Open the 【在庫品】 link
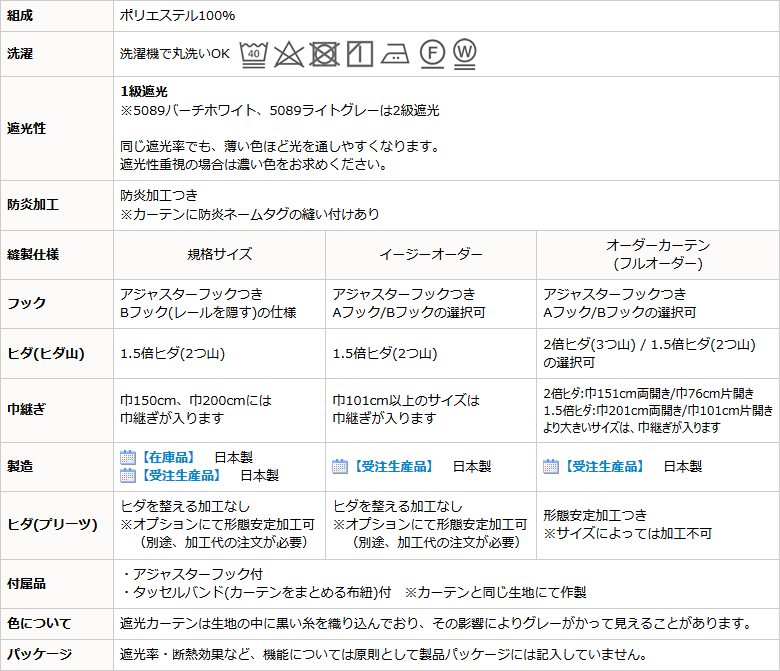Screen dimensions: 780x671 168,457
